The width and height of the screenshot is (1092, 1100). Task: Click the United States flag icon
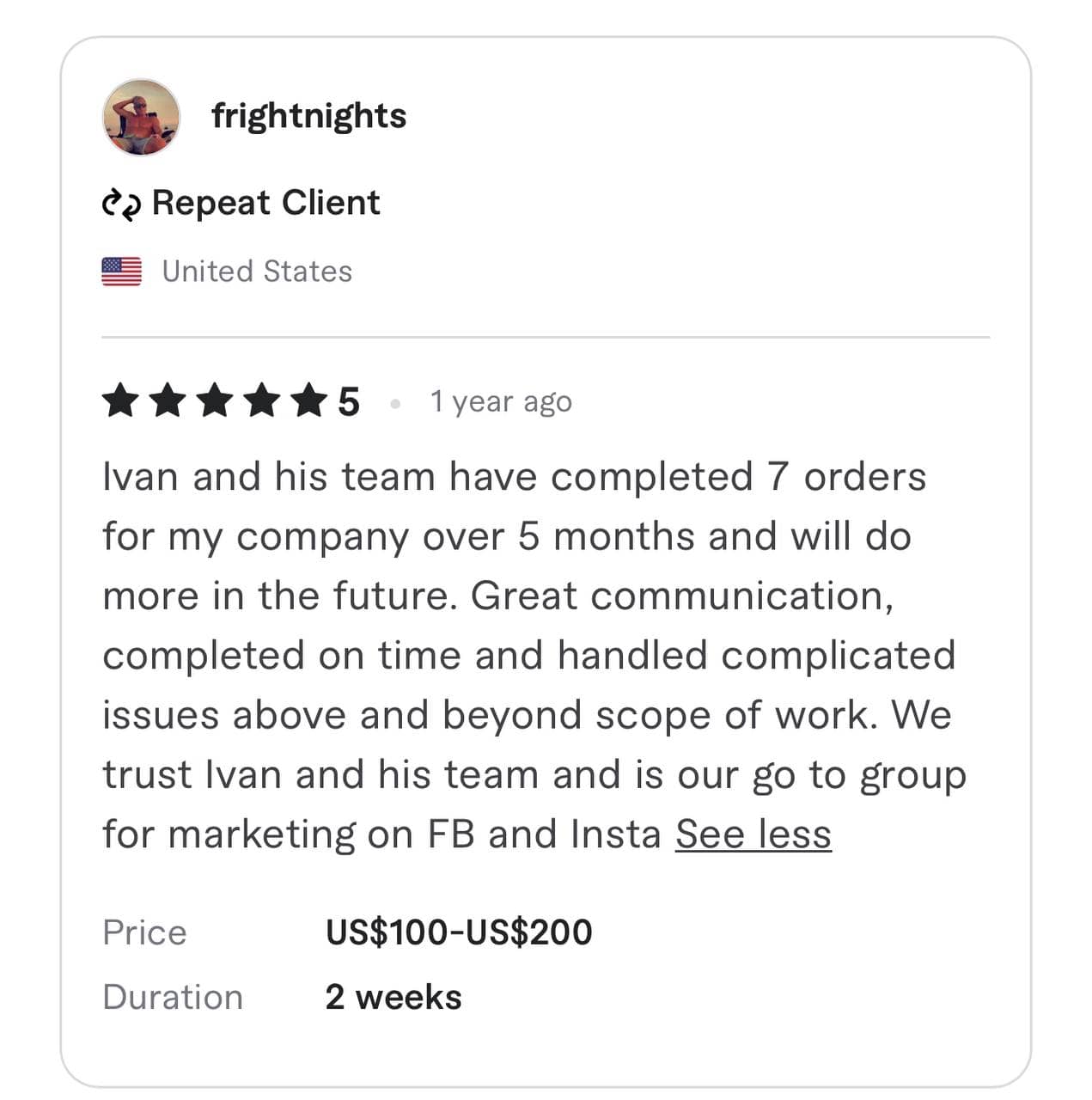(121, 272)
